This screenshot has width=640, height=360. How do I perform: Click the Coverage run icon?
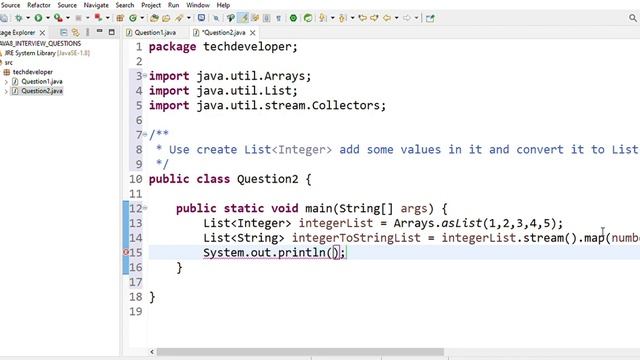coord(58,18)
